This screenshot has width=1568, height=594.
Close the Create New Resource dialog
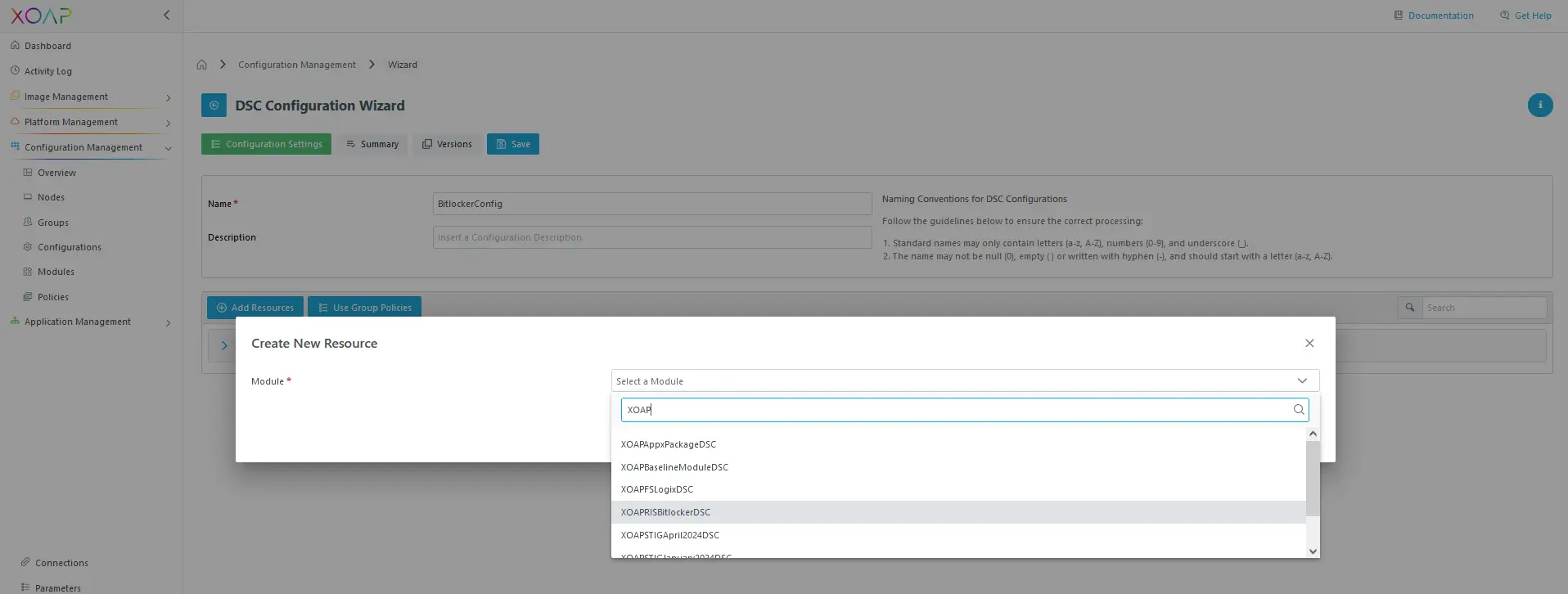(x=1309, y=344)
